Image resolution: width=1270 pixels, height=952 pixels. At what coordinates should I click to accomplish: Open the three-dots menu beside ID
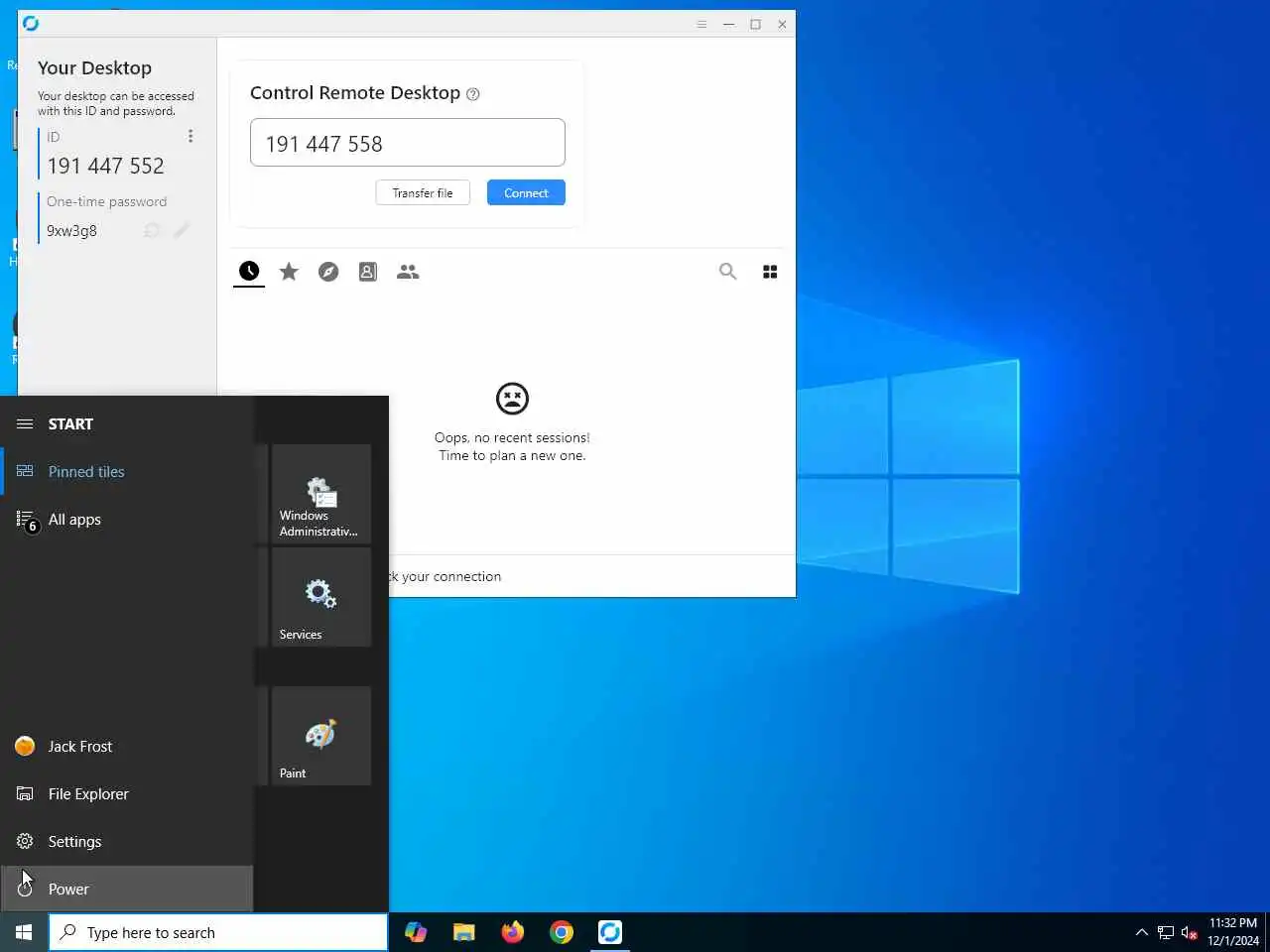point(190,136)
